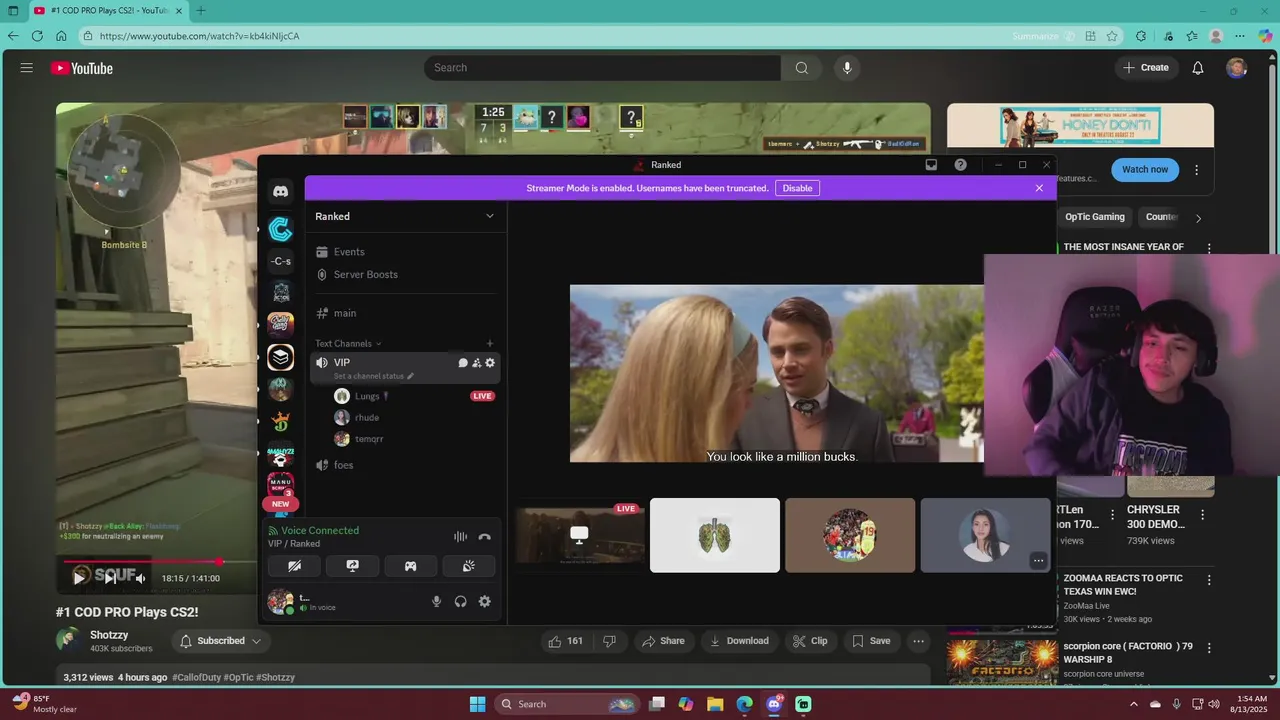Screen dimensions: 1280x720
Task: Collapse the Text Channels category
Action: (347, 343)
